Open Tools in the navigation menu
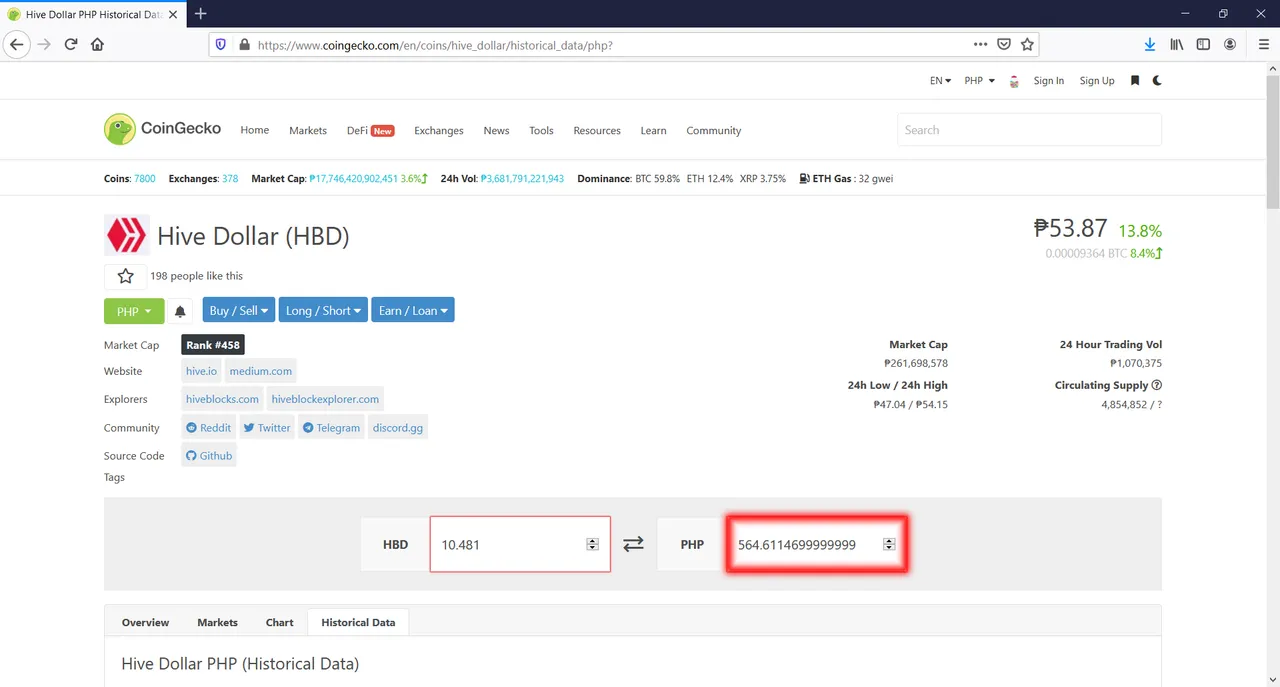The image size is (1280, 687). pyautogui.click(x=541, y=130)
